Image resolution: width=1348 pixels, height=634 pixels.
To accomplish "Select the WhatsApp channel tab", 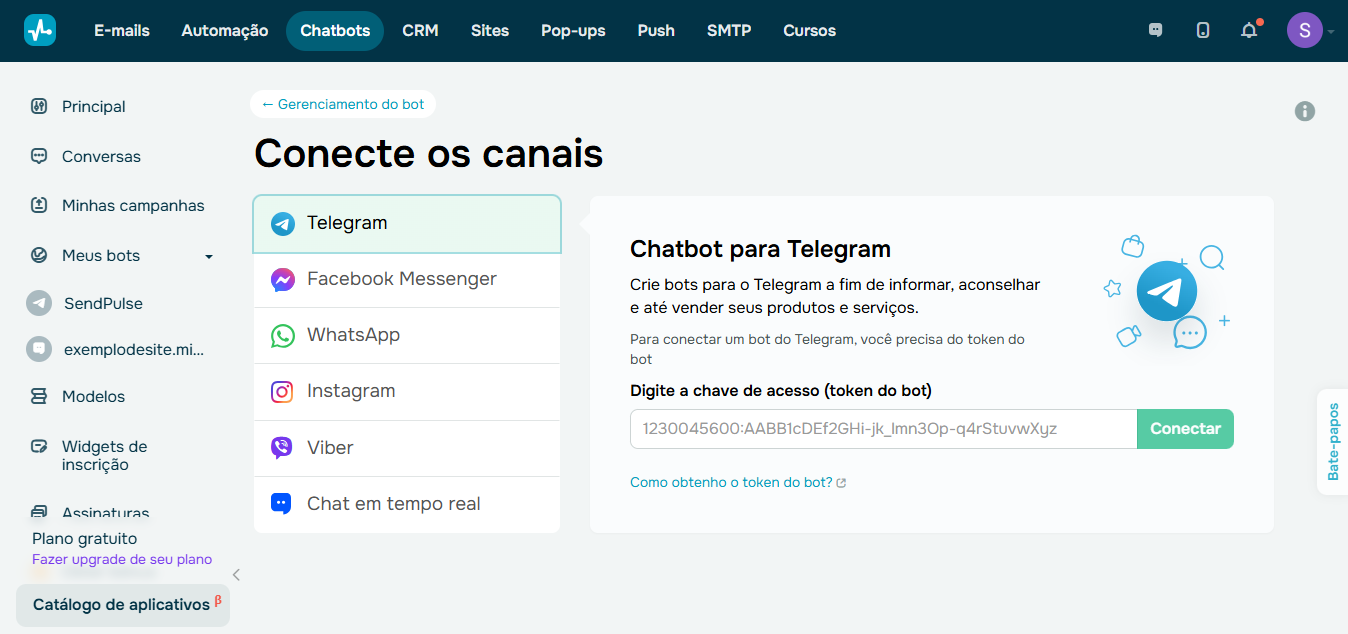I will pyautogui.click(x=407, y=335).
